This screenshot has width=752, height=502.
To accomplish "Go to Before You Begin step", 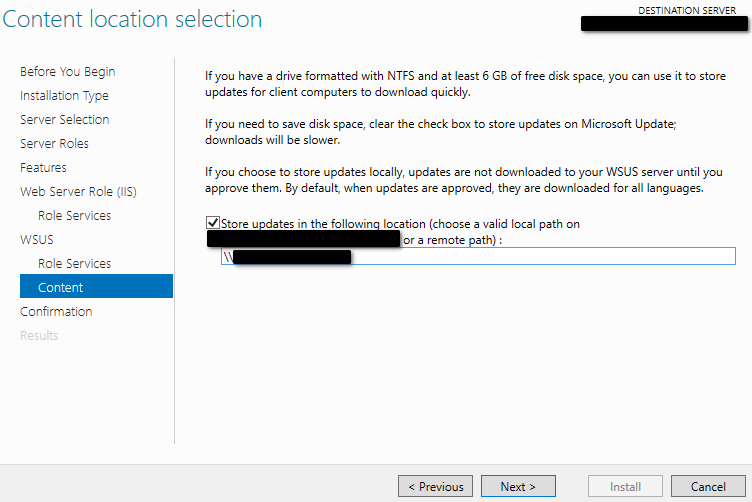I will point(68,71).
